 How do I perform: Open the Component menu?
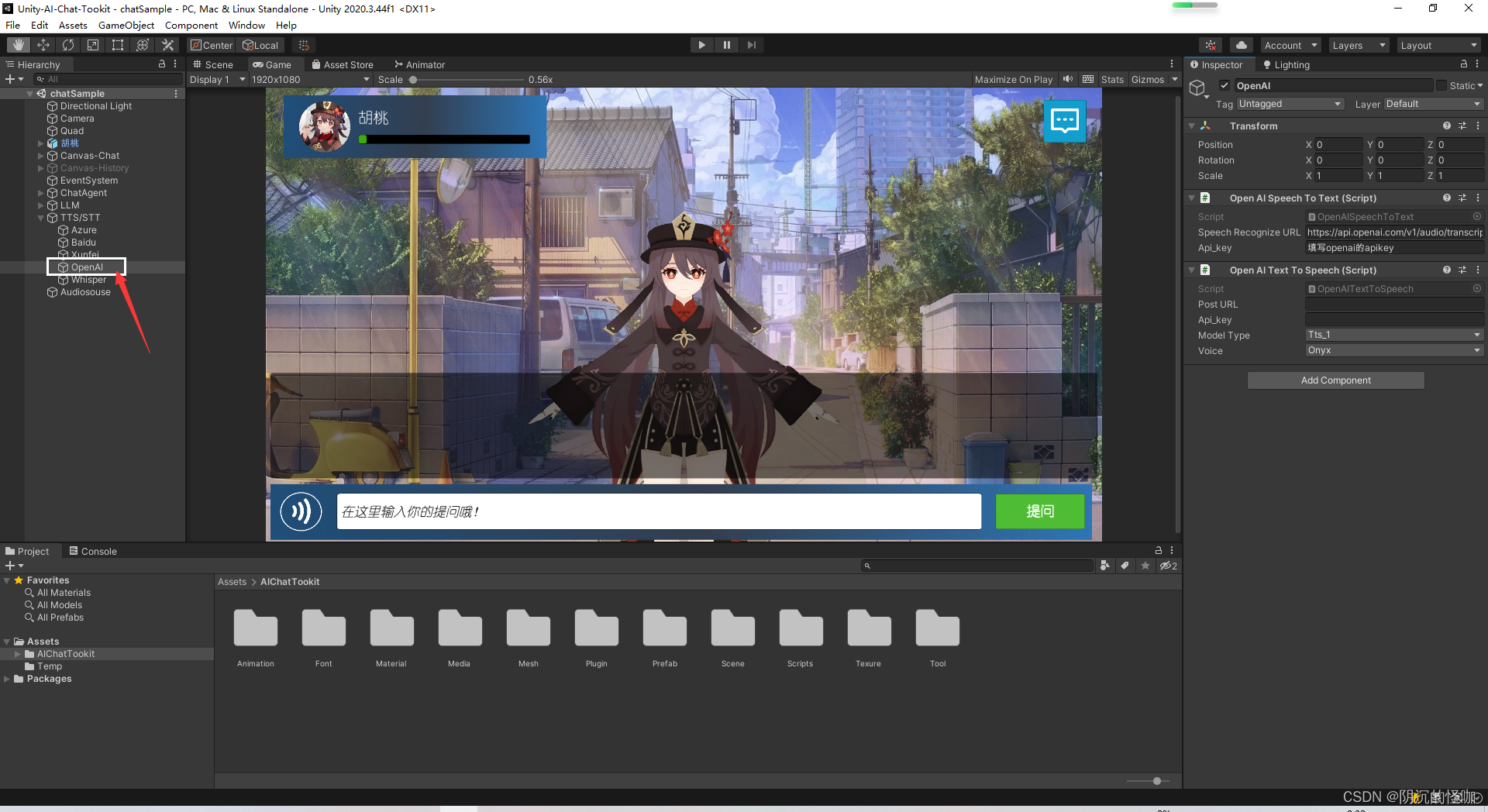point(191,25)
